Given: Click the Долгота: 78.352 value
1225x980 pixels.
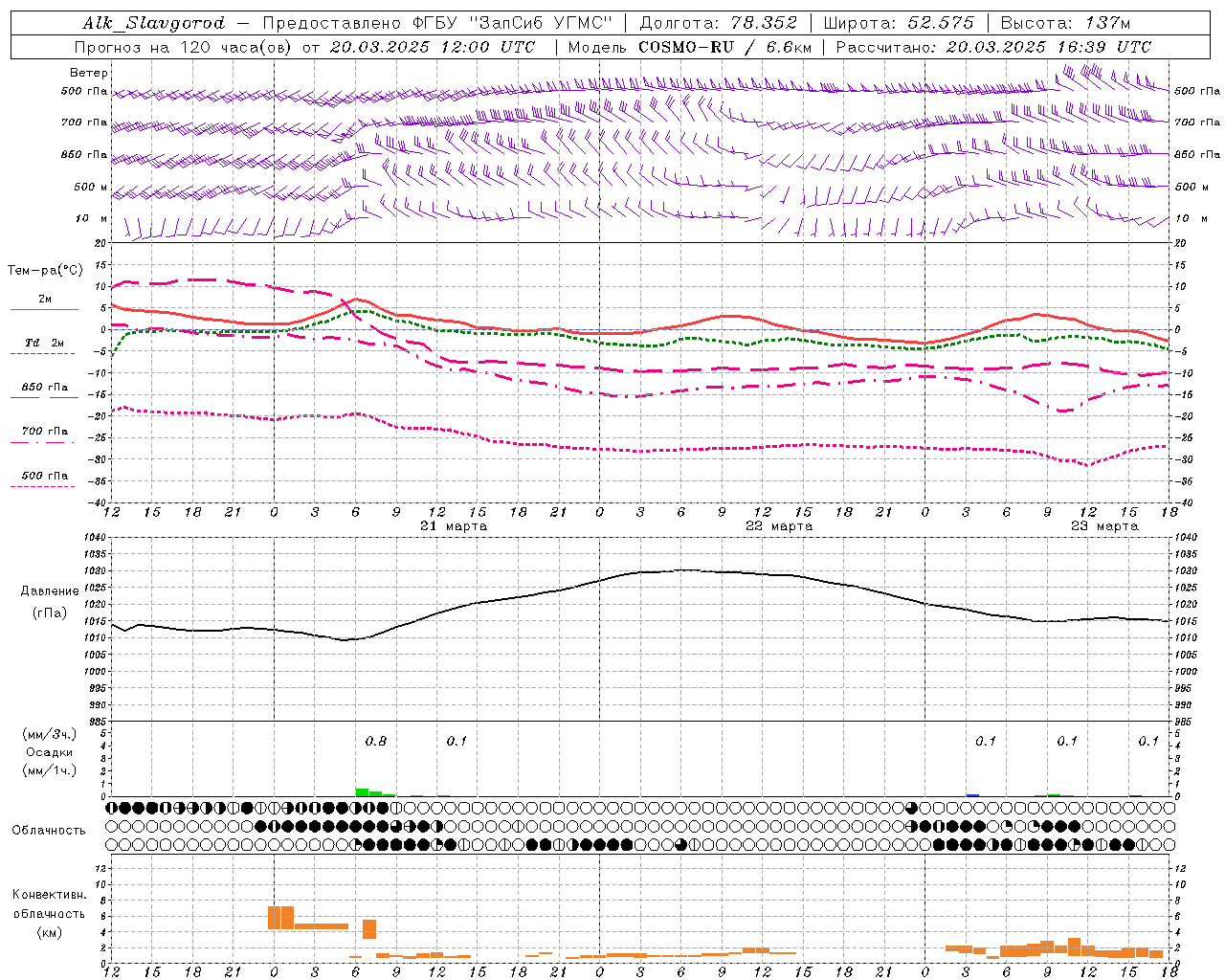Looking at the screenshot, I should tap(717, 23).
